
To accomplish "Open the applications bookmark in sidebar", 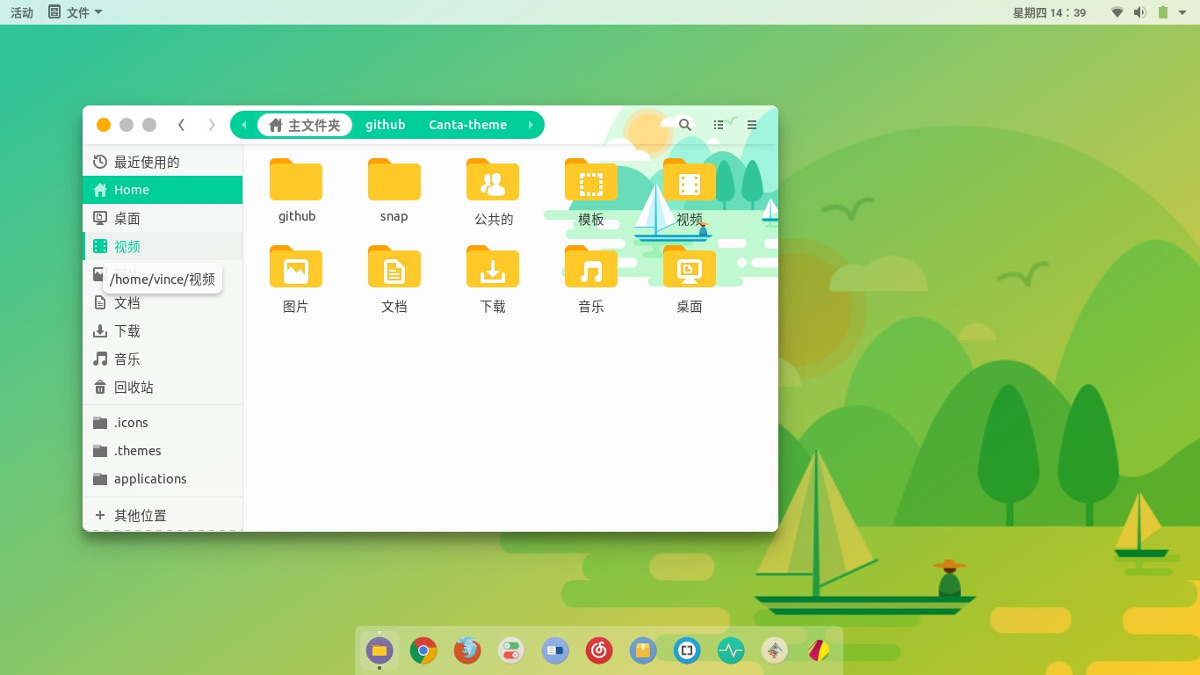I will (x=162, y=479).
